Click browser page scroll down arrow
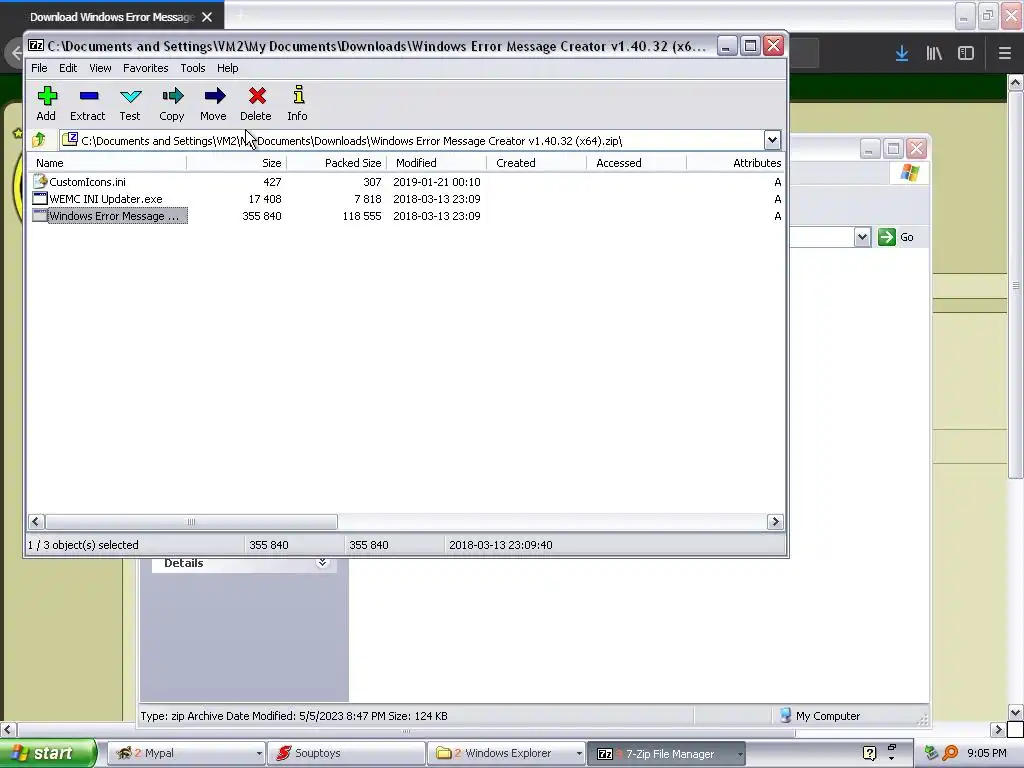This screenshot has height=768, width=1024. pos(1015,712)
